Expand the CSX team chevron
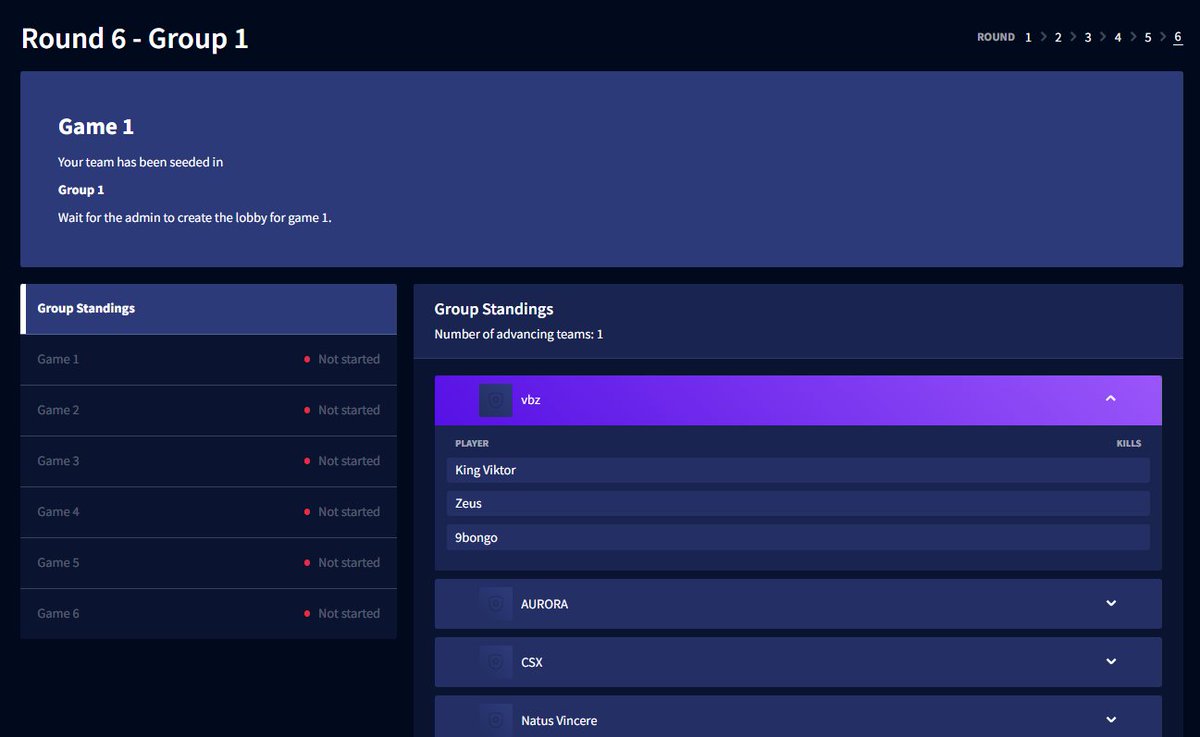 point(1110,661)
